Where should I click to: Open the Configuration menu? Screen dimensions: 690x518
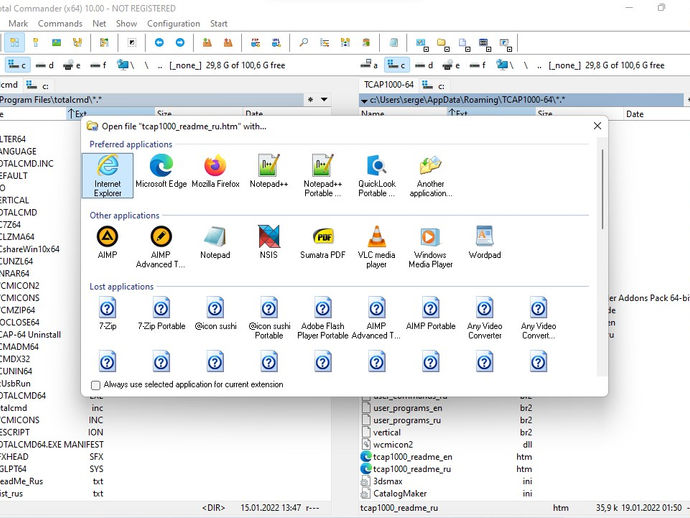click(173, 24)
